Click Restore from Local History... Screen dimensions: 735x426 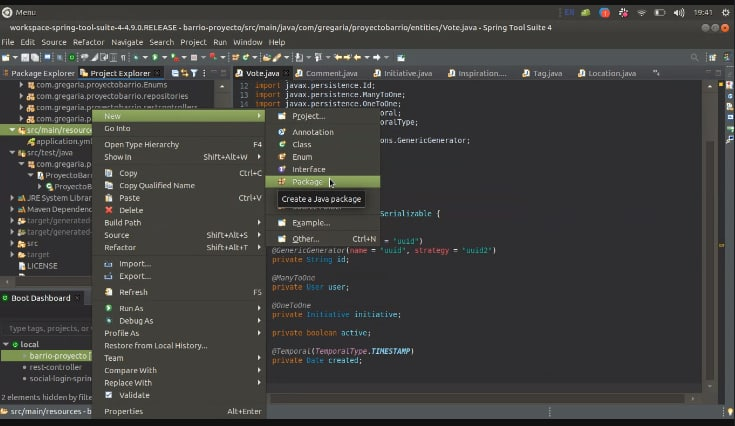click(178, 345)
